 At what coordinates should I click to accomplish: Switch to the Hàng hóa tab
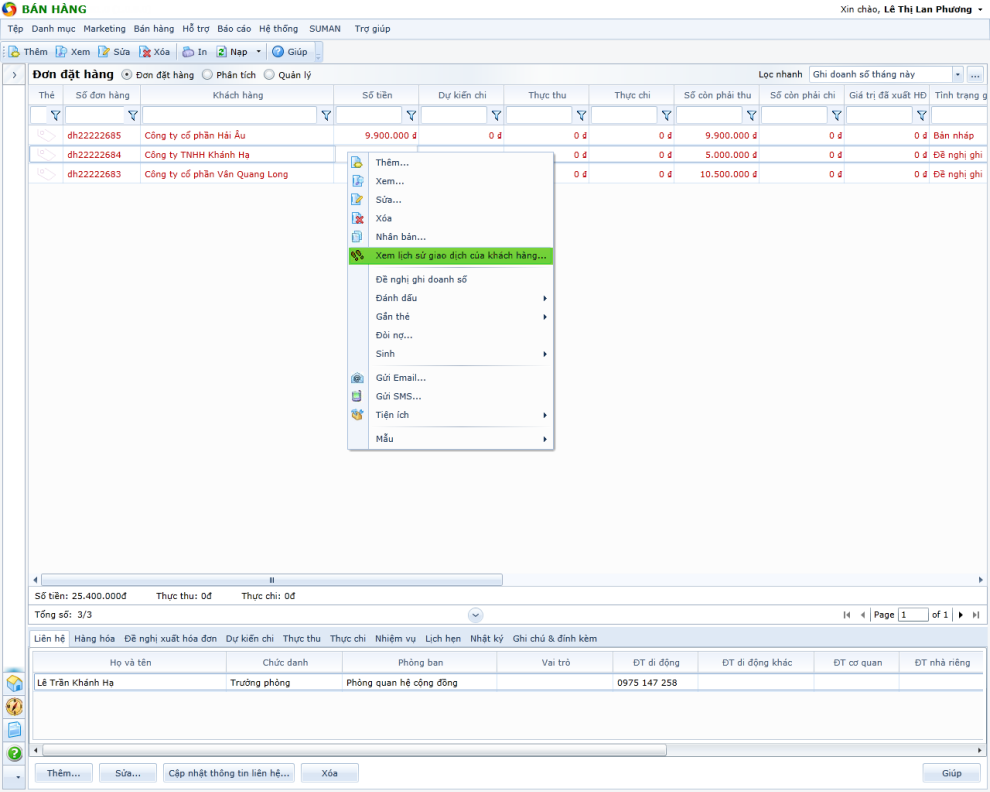pos(94,638)
